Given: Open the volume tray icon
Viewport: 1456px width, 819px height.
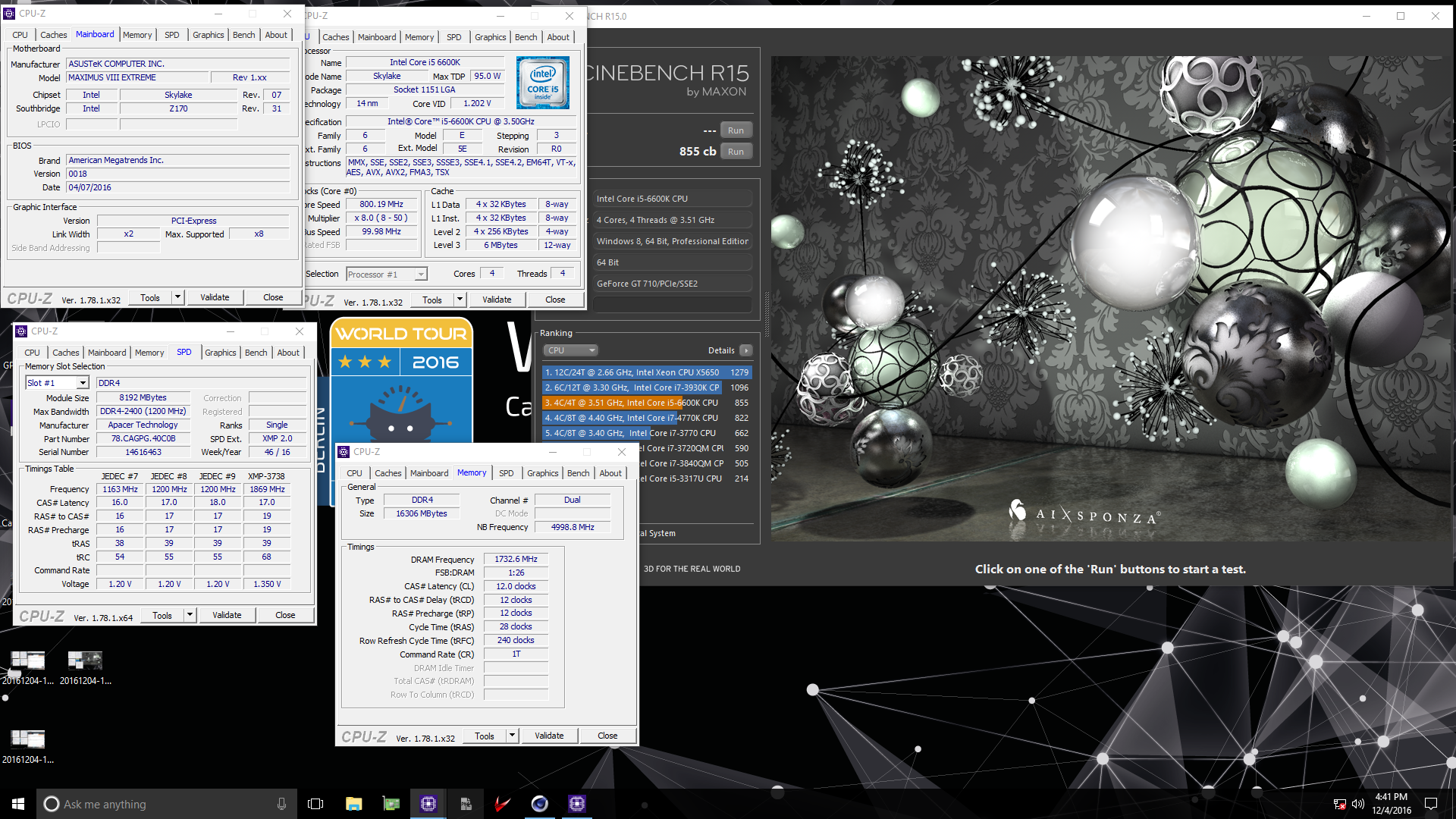Looking at the screenshot, I should (1357, 804).
